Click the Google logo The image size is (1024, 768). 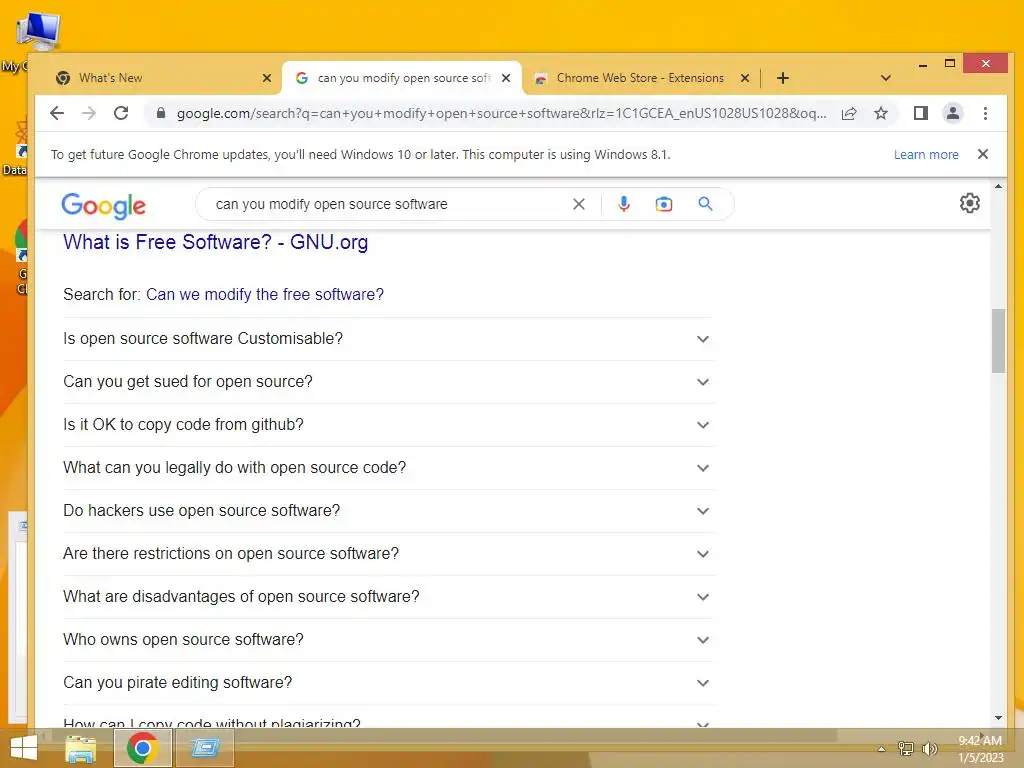click(103, 206)
